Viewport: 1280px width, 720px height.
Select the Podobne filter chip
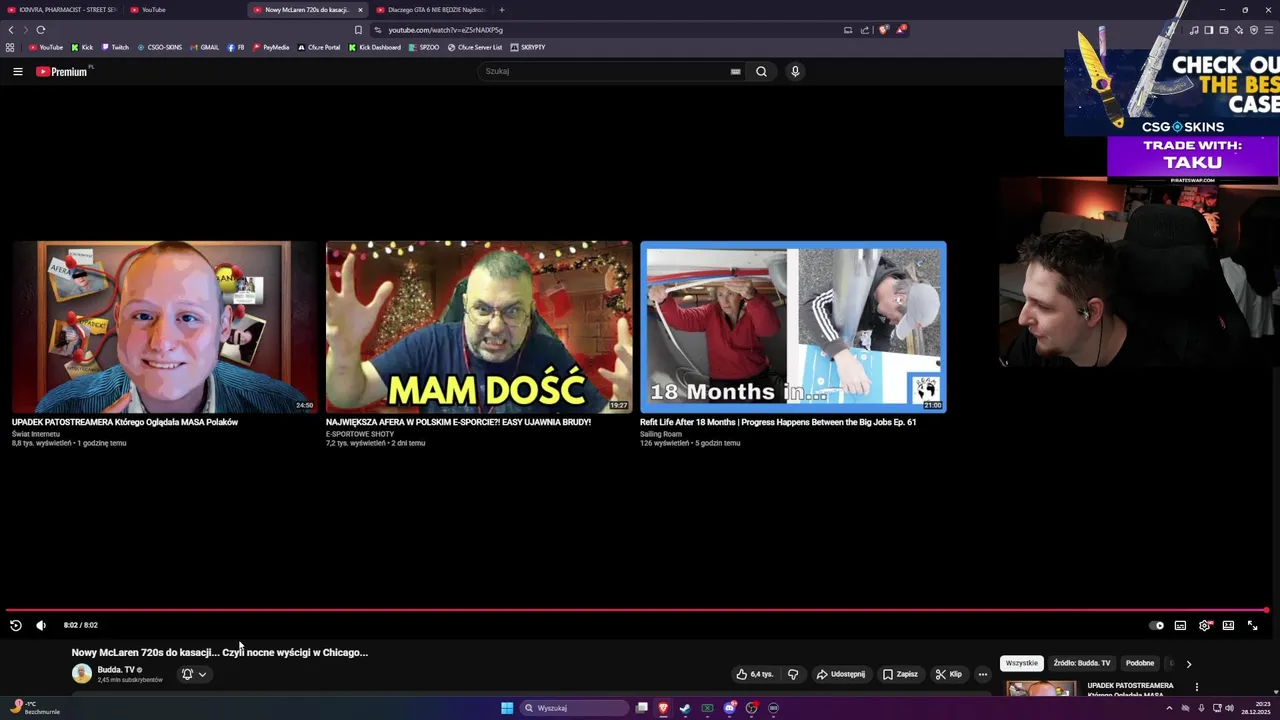coord(1140,663)
